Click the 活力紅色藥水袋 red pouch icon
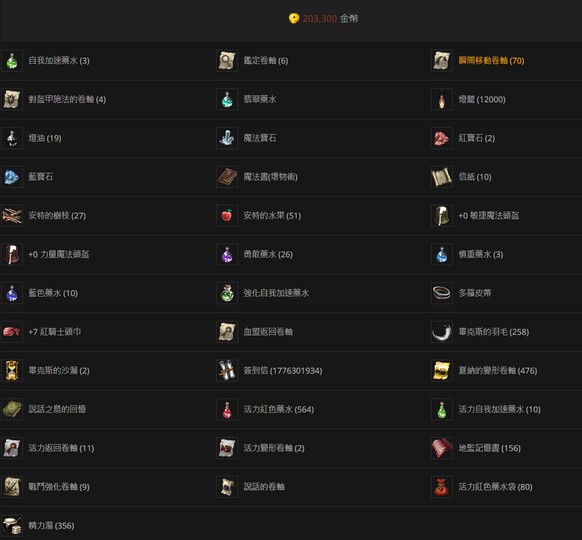 442,487
